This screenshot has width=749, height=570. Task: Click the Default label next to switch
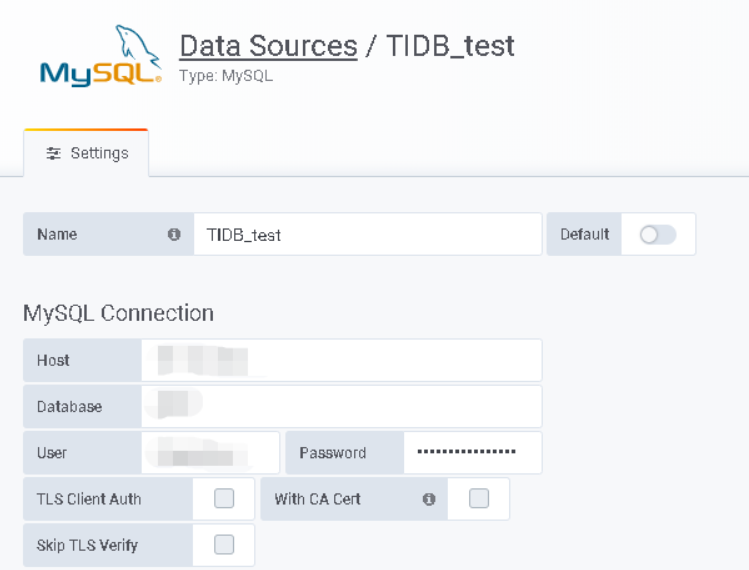click(x=585, y=234)
